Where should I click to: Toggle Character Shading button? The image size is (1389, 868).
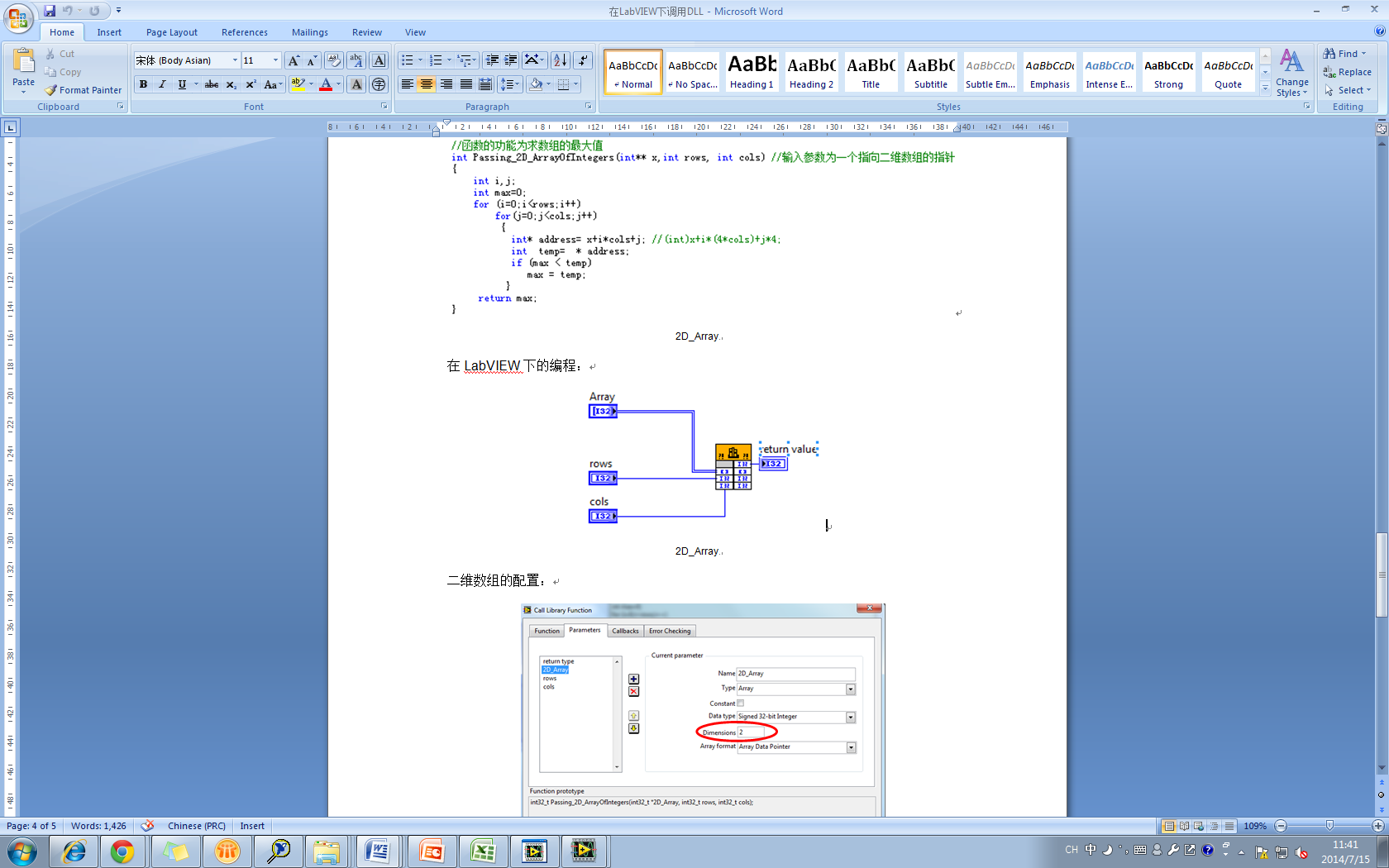pyautogui.click(x=356, y=84)
